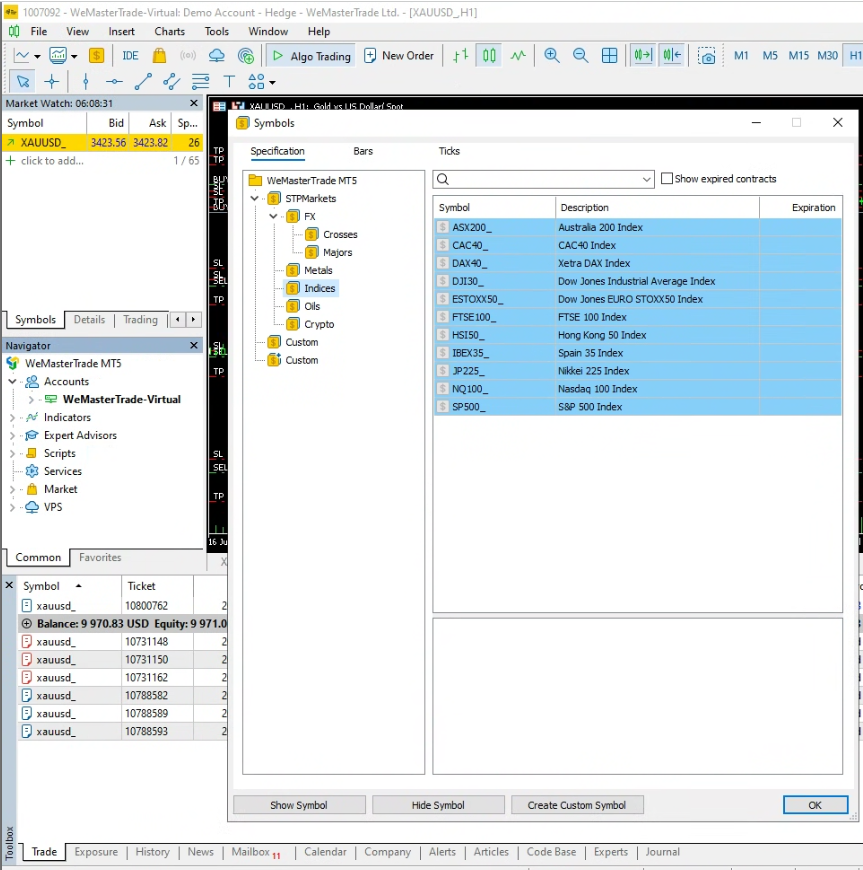Open the Tools menu
Screen dimensions: 863x870
click(216, 32)
